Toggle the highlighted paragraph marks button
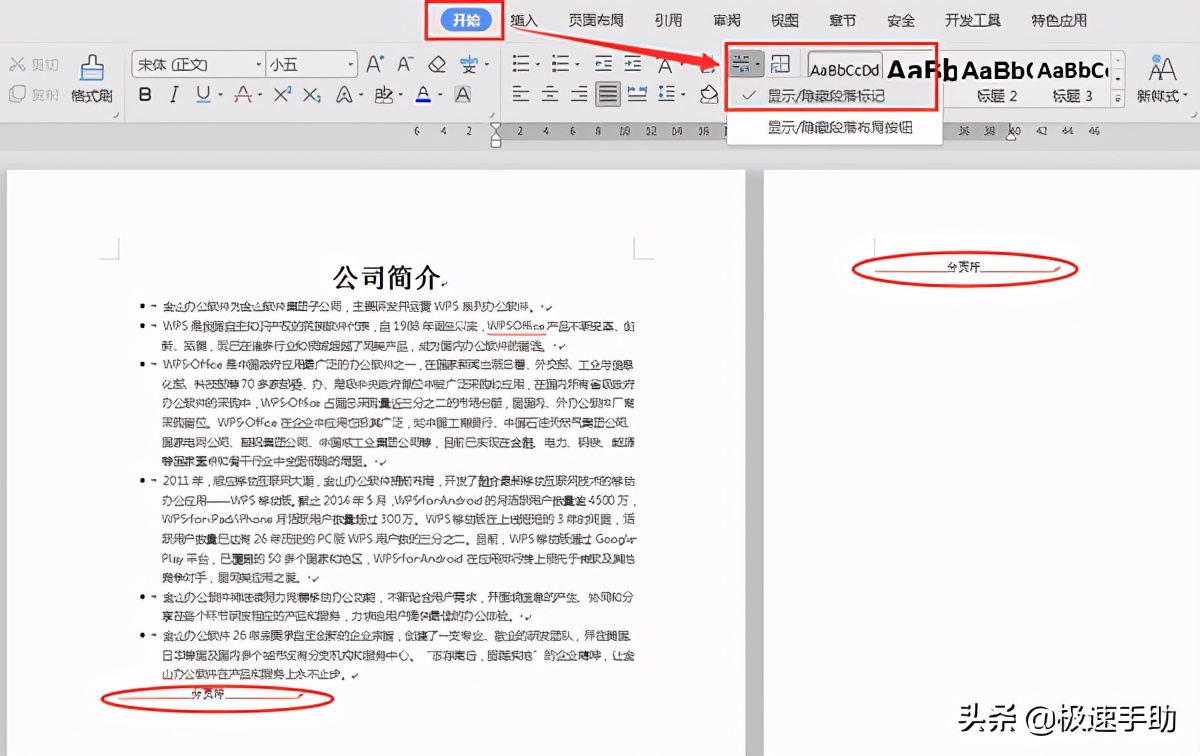 pos(742,63)
